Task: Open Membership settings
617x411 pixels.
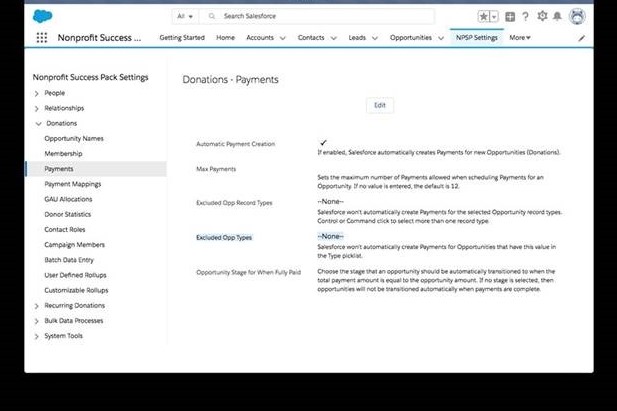Action: 63,154
